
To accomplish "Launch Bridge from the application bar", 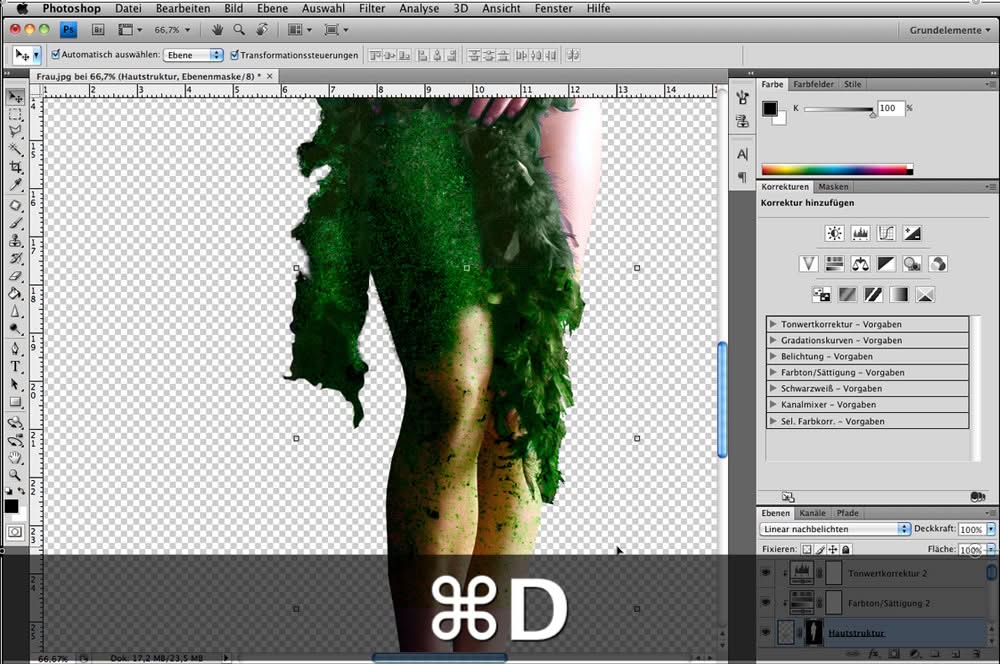I will [98, 30].
